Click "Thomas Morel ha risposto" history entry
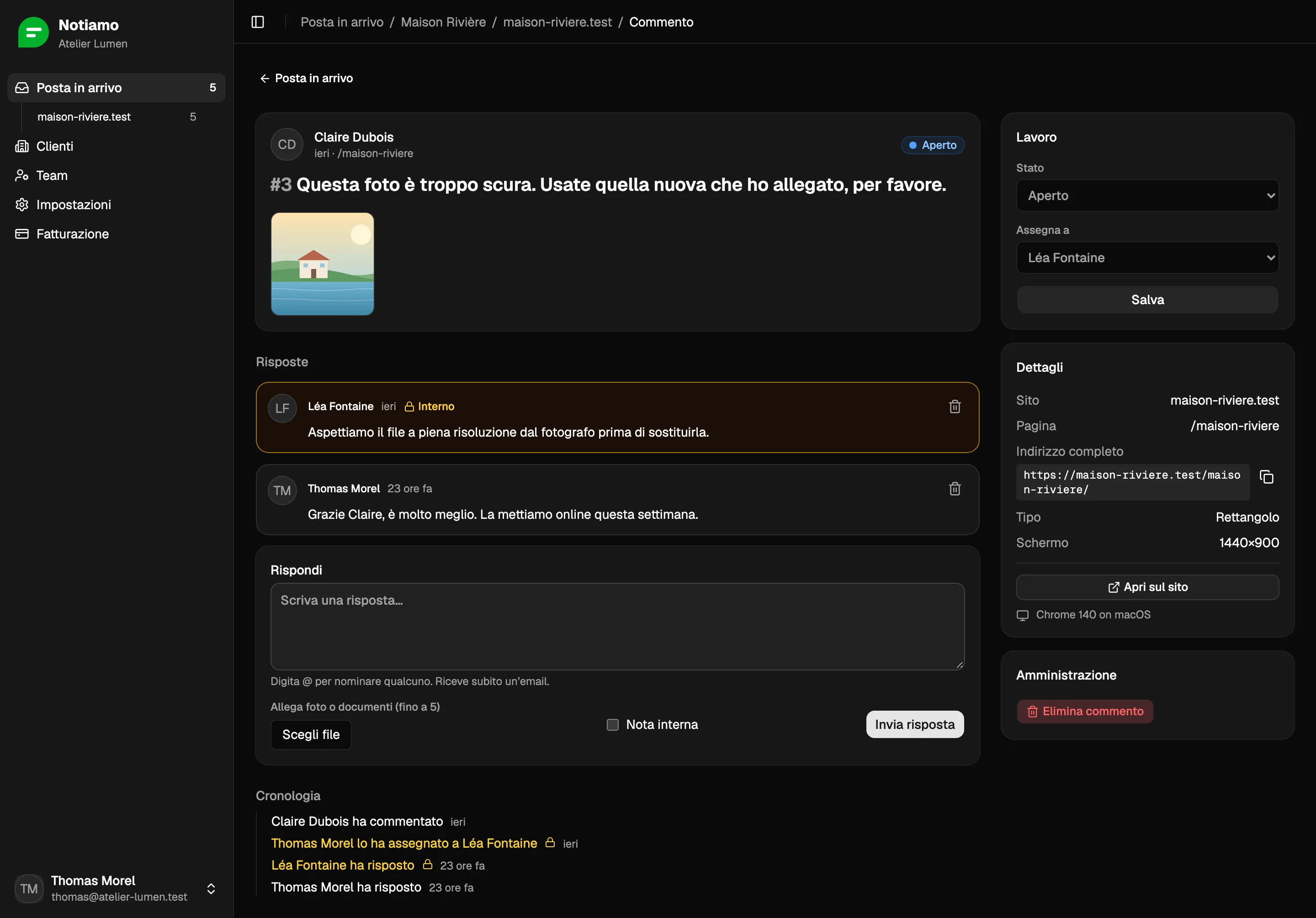The width and height of the screenshot is (1316, 918). [x=346, y=887]
